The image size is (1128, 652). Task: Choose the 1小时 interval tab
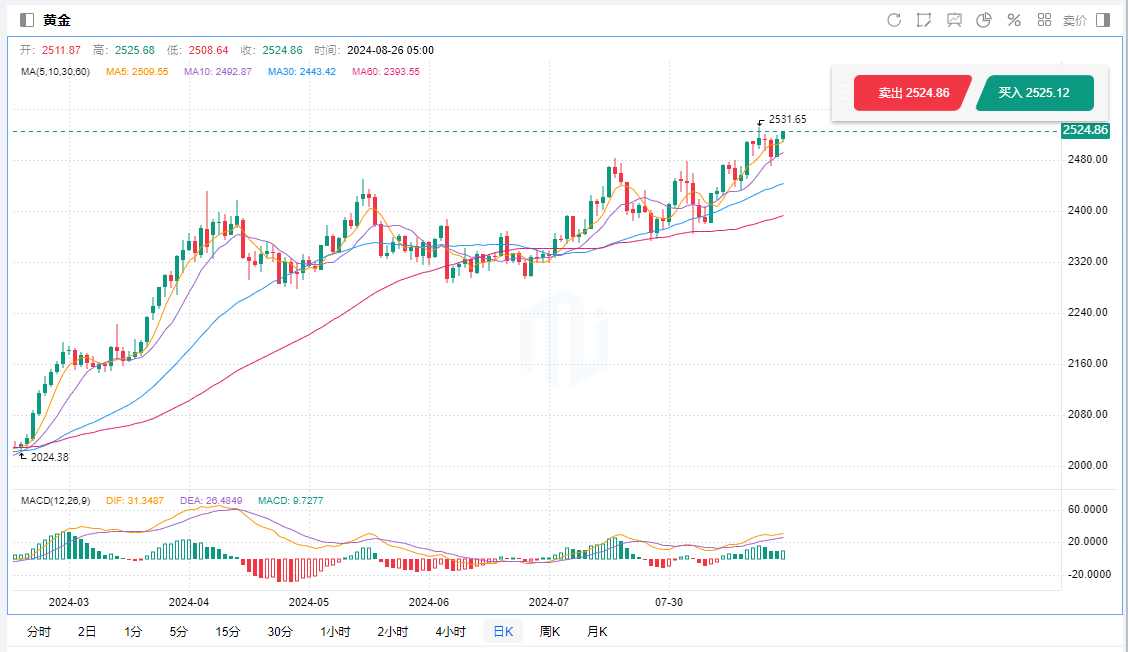pyautogui.click(x=335, y=631)
